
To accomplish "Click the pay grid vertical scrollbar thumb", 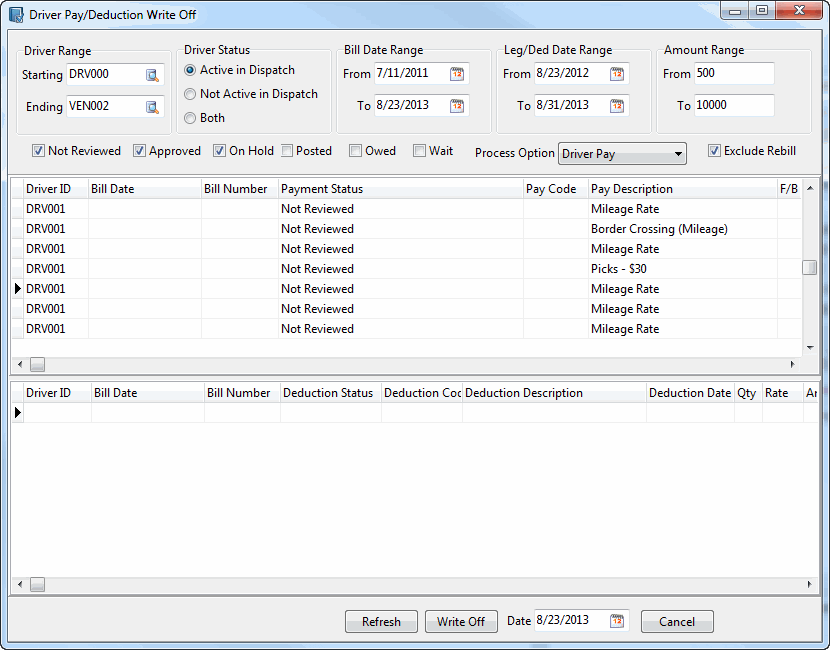I will pyautogui.click(x=809, y=267).
